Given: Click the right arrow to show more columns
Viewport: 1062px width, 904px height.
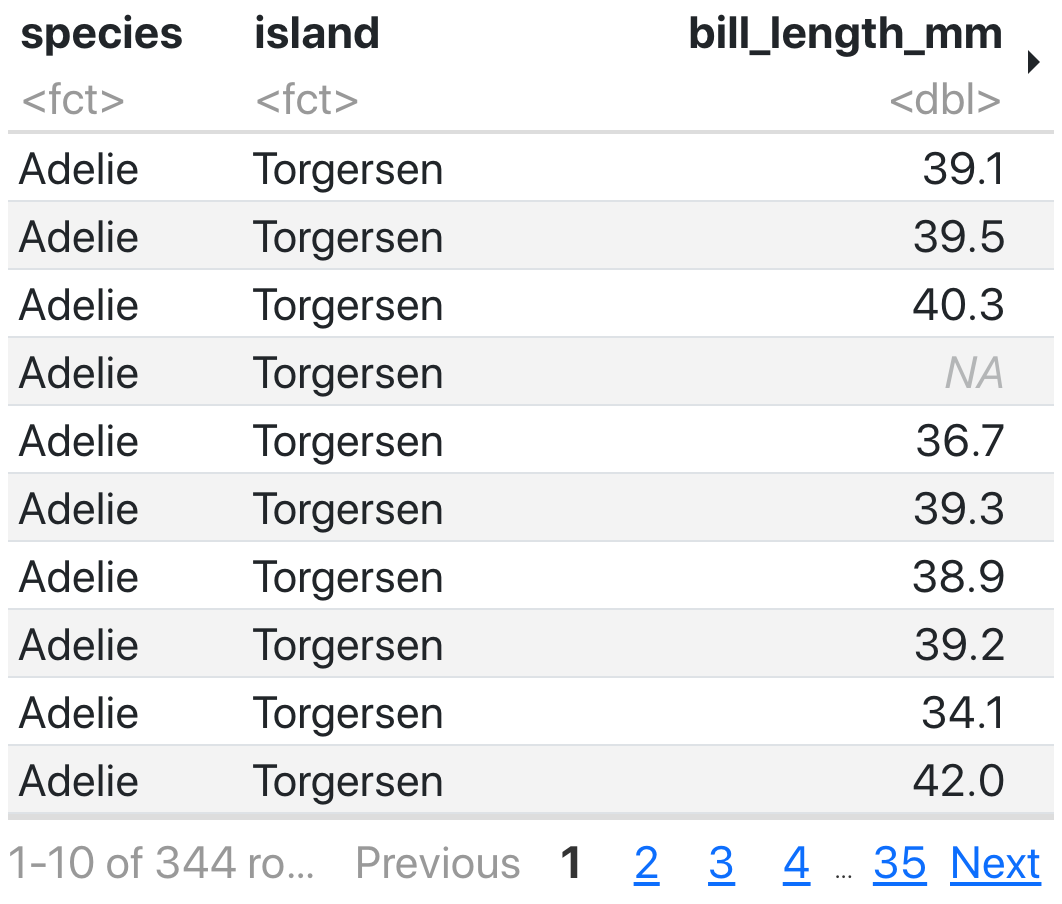Looking at the screenshot, I should (1033, 63).
